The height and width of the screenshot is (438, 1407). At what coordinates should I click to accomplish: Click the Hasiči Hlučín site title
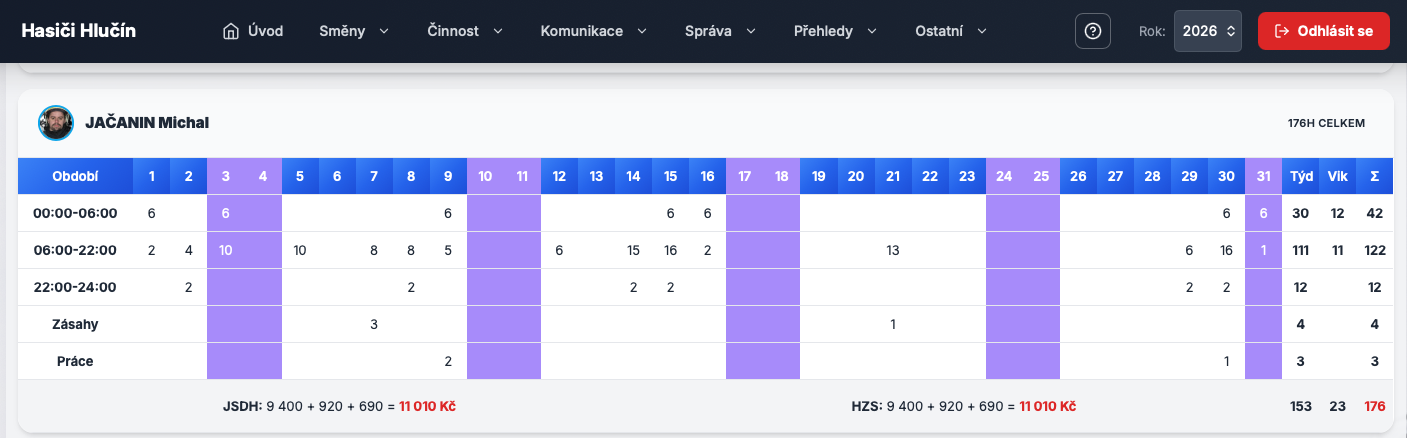pos(79,31)
